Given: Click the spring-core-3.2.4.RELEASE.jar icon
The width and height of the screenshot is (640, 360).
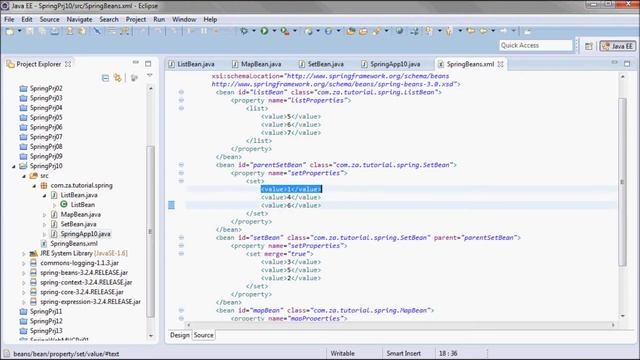Looking at the screenshot, I should pos(33,292).
